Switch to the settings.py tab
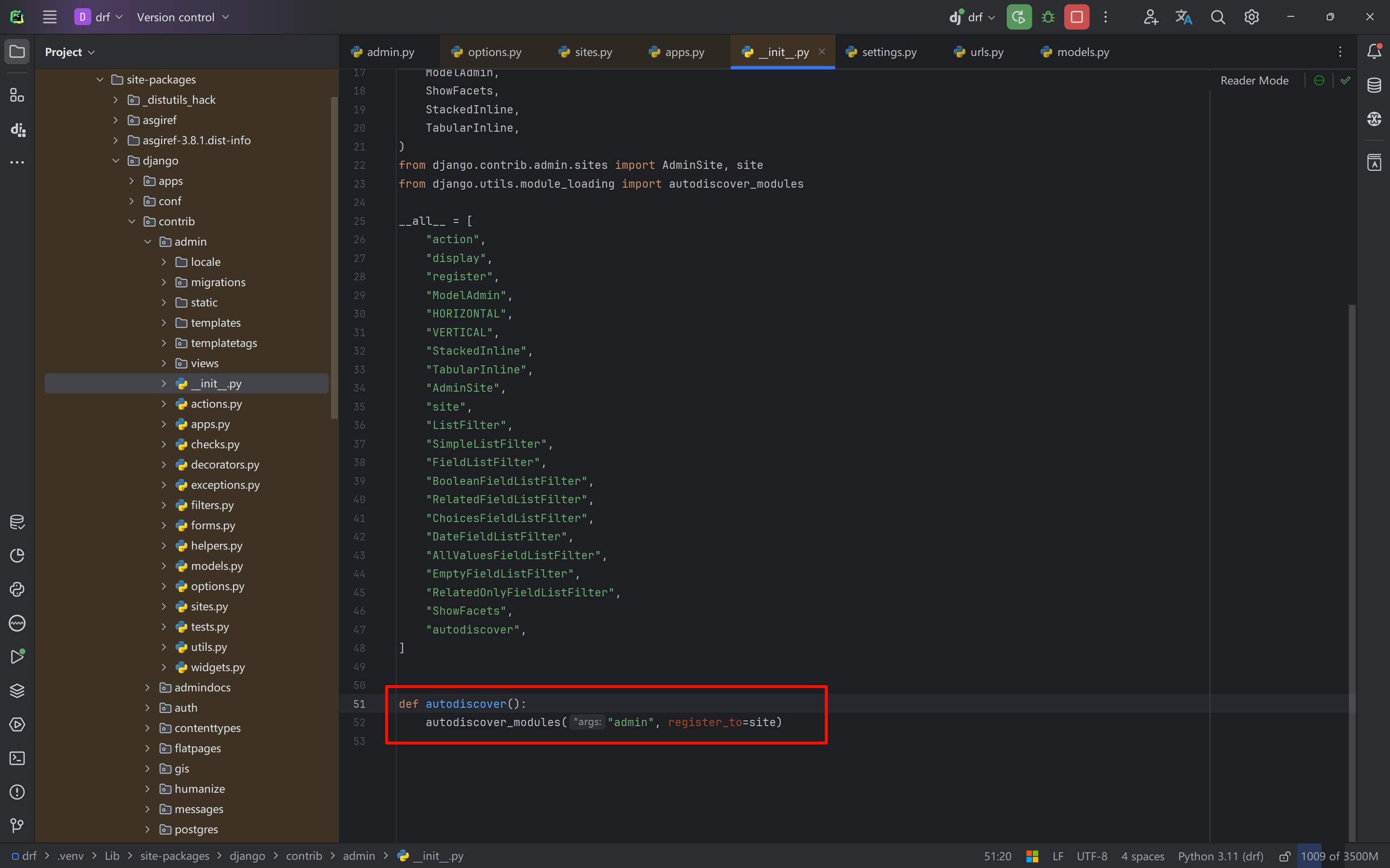Image resolution: width=1390 pixels, height=868 pixels. (888, 52)
